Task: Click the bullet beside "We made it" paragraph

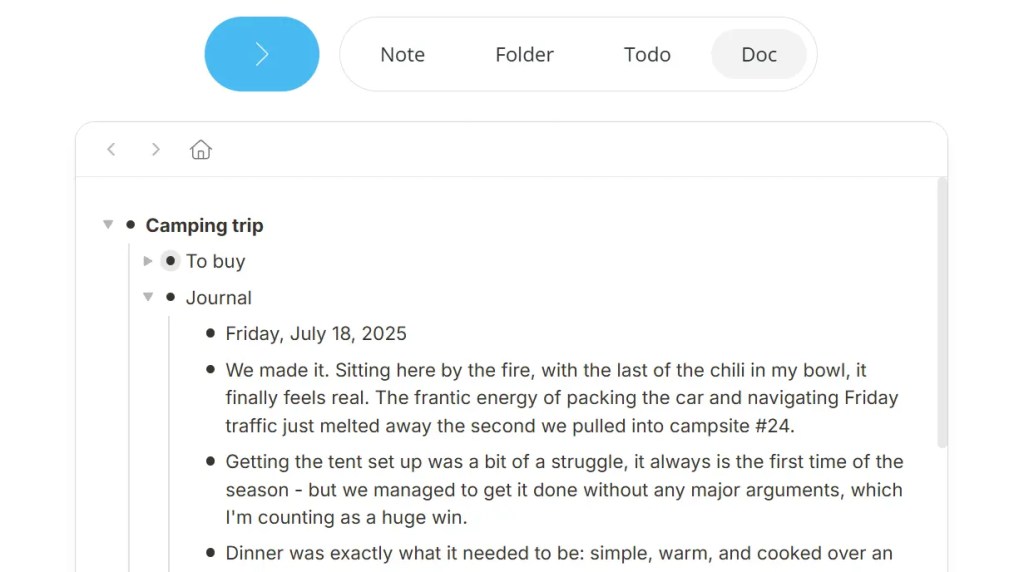Action: pyautogui.click(x=210, y=370)
